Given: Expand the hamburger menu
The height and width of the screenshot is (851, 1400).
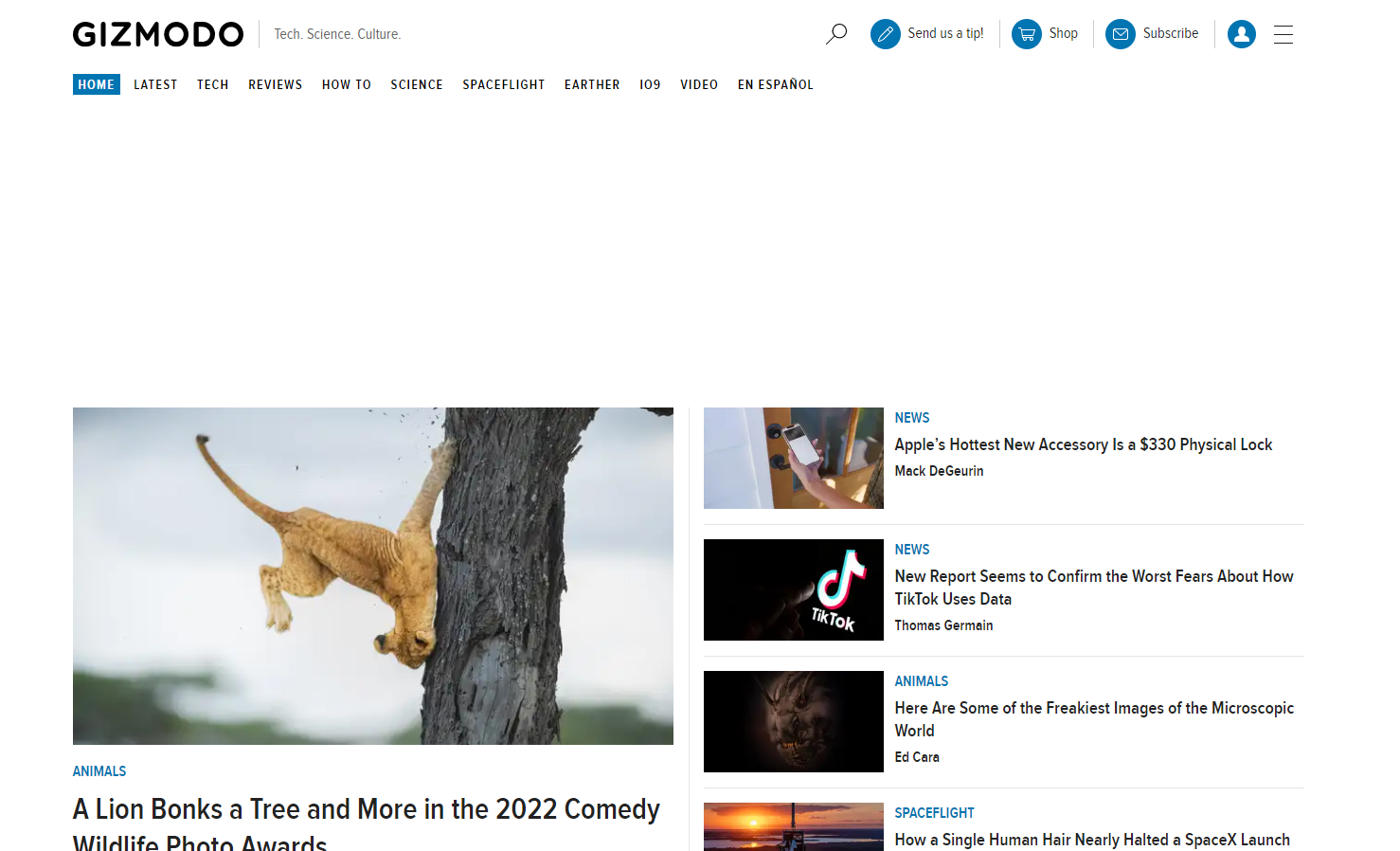Looking at the screenshot, I should coord(1283,35).
